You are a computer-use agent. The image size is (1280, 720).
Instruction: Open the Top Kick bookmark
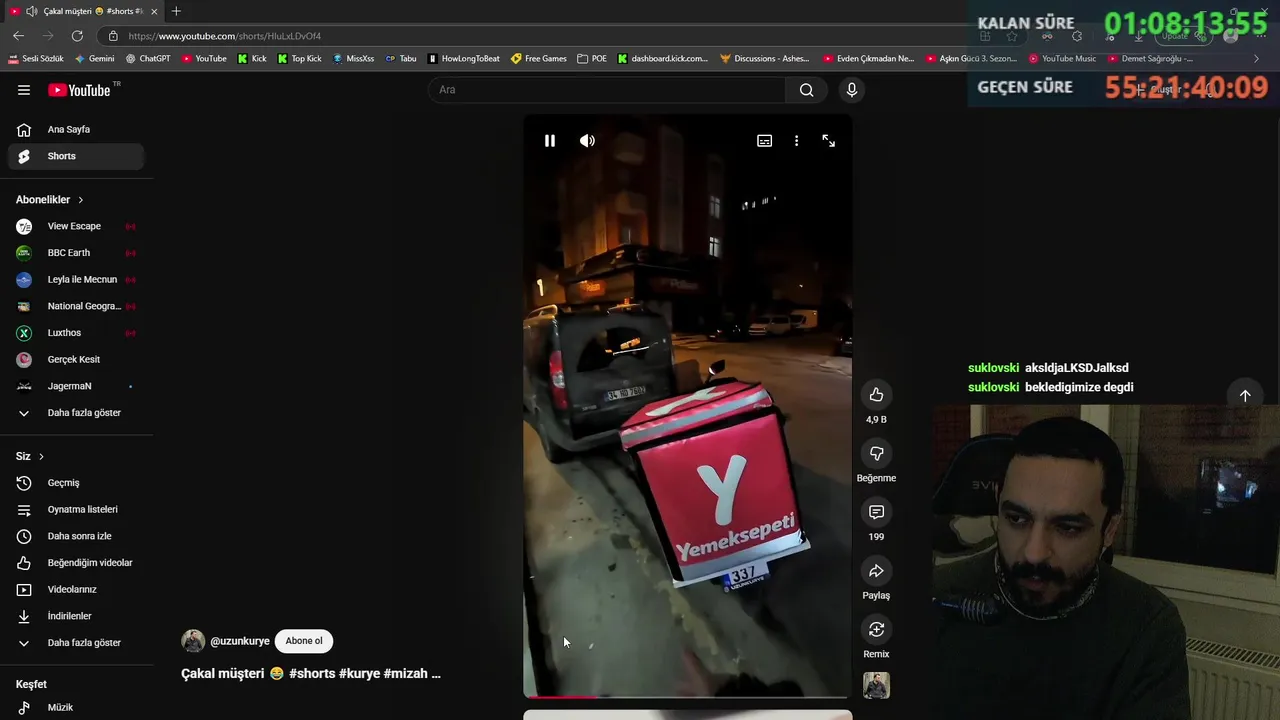click(299, 59)
